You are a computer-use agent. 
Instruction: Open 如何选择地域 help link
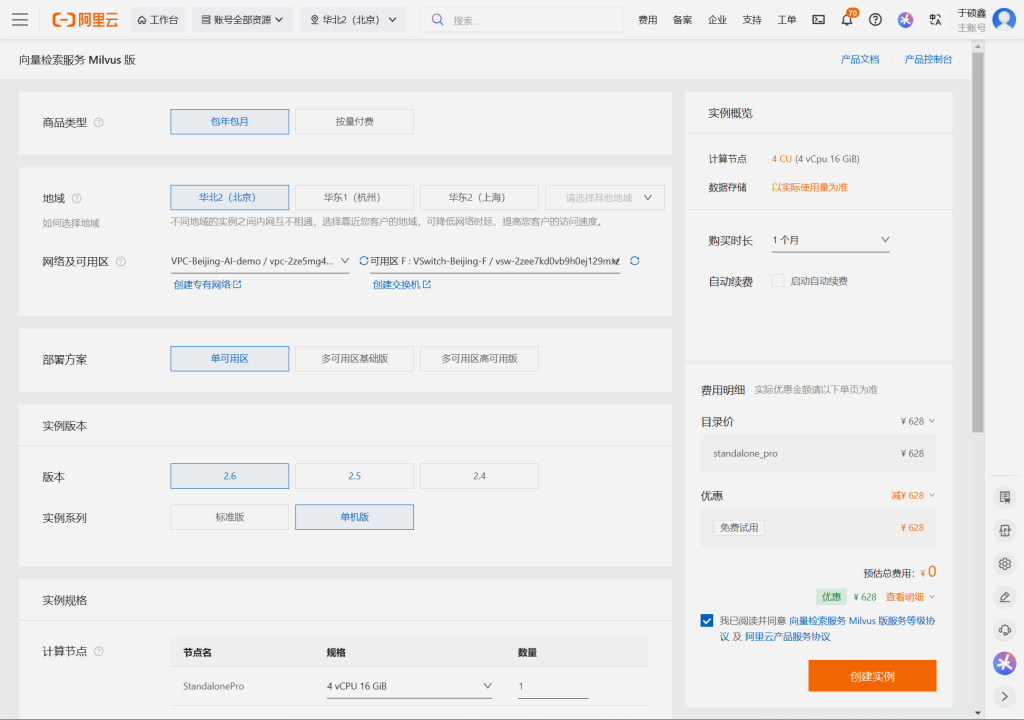click(71, 223)
